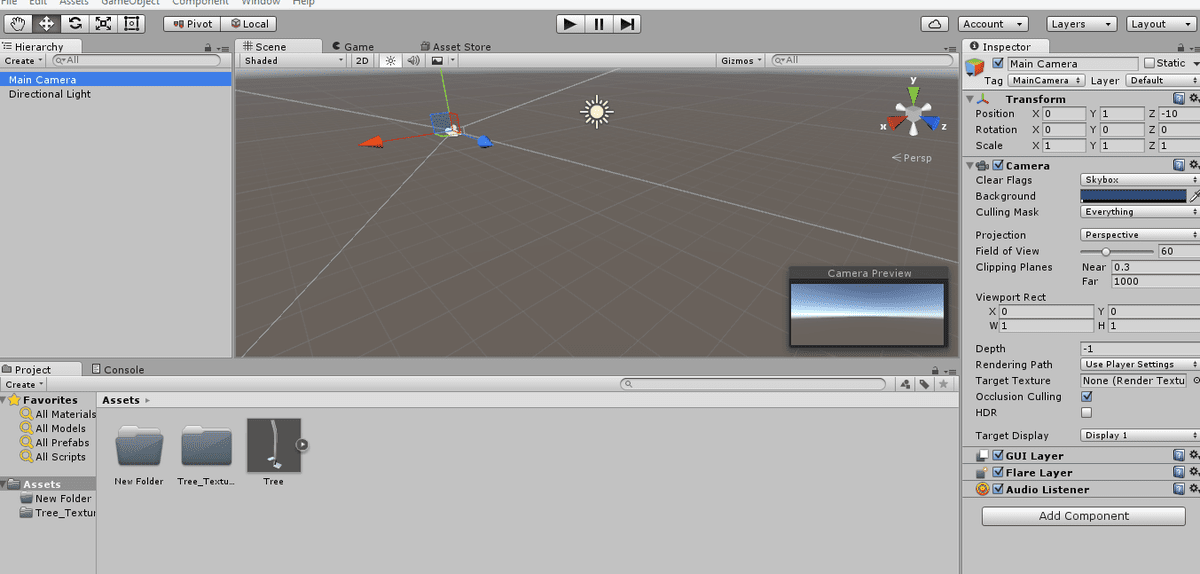Open the Projection dropdown
The width and height of the screenshot is (1200, 574).
pyautogui.click(x=1139, y=235)
